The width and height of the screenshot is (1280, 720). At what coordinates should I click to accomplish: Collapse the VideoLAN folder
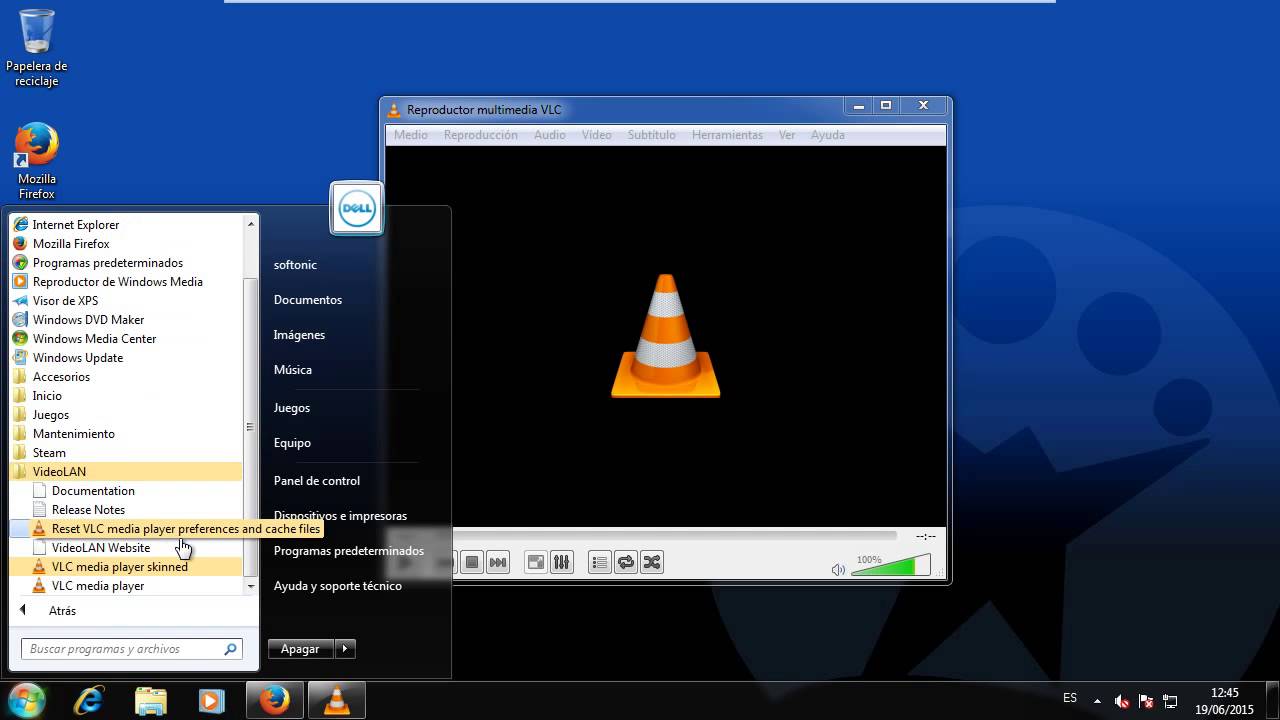126,472
